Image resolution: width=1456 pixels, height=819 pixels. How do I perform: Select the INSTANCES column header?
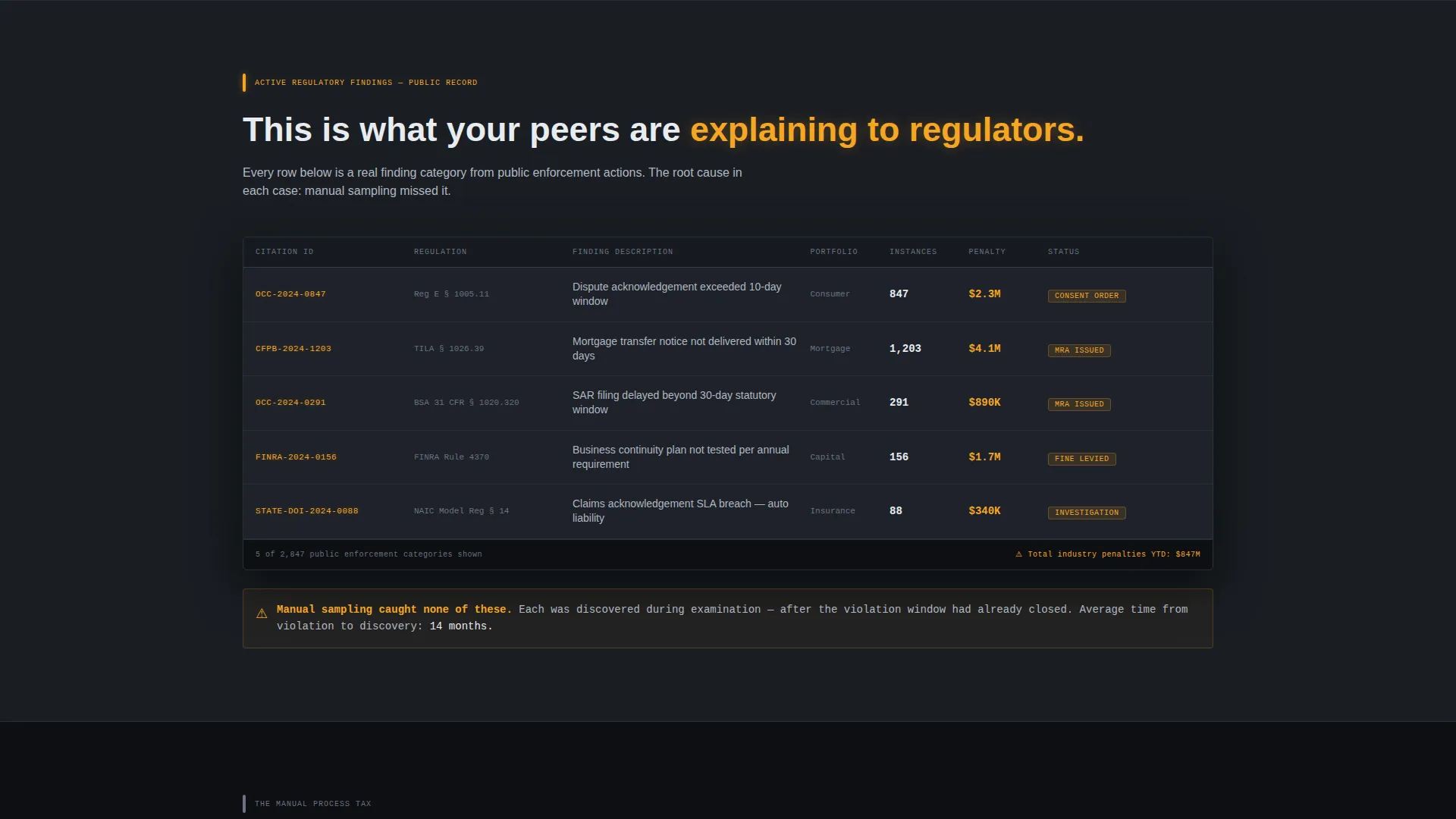[913, 252]
